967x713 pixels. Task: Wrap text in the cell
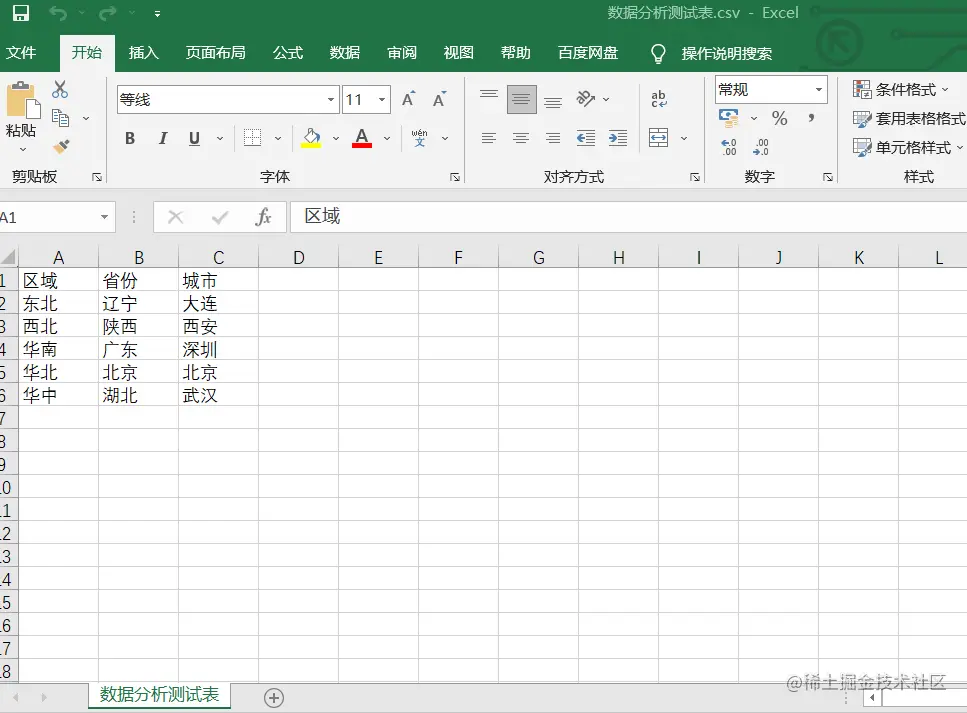(x=659, y=99)
